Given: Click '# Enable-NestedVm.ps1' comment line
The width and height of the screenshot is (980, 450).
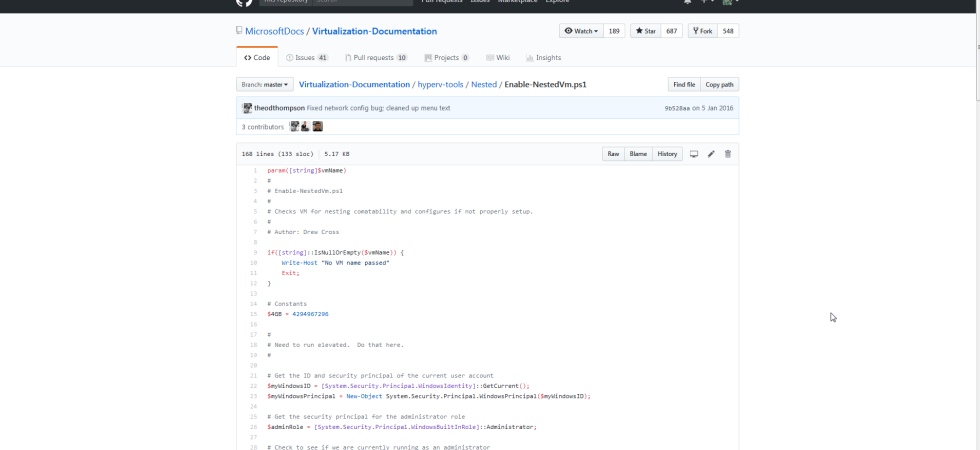Looking at the screenshot, I should [x=305, y=191].
